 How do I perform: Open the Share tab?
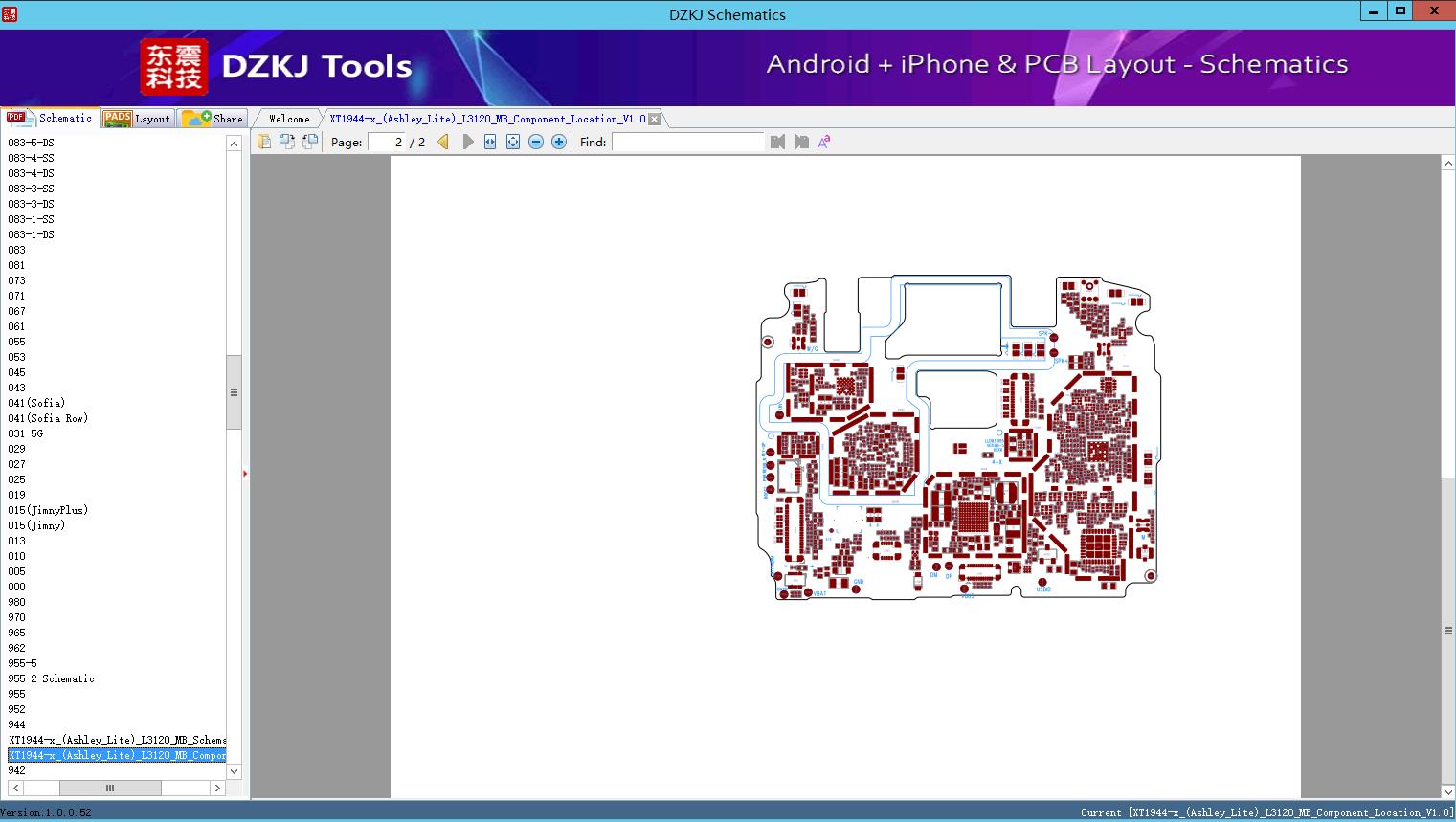(x=213, y=119)
